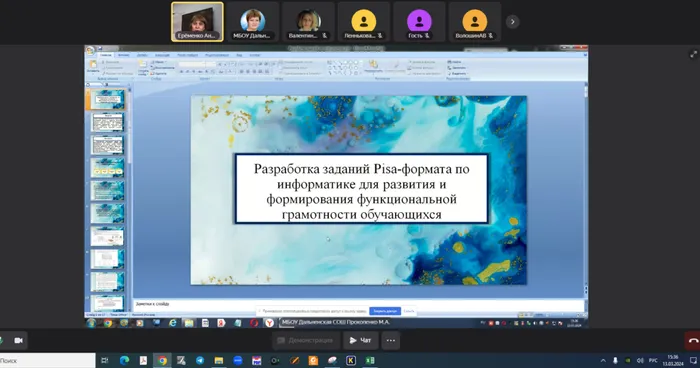The image size is (700, 368).
Task: Open the PDF reader taskbar icon
Action: [x=143, y=360]
